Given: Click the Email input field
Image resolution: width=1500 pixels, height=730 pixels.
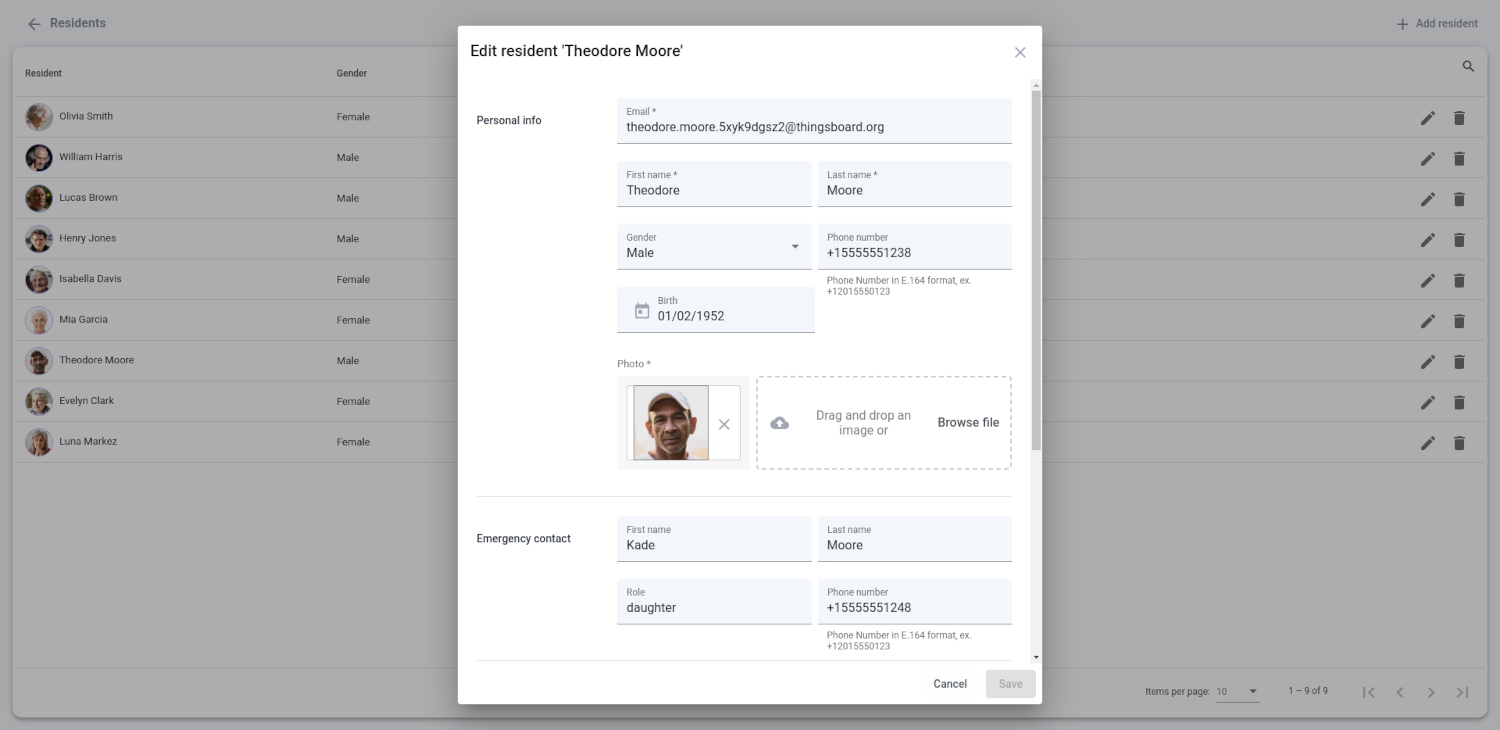Looking at the screenshot, I should [x=814, y=120].
